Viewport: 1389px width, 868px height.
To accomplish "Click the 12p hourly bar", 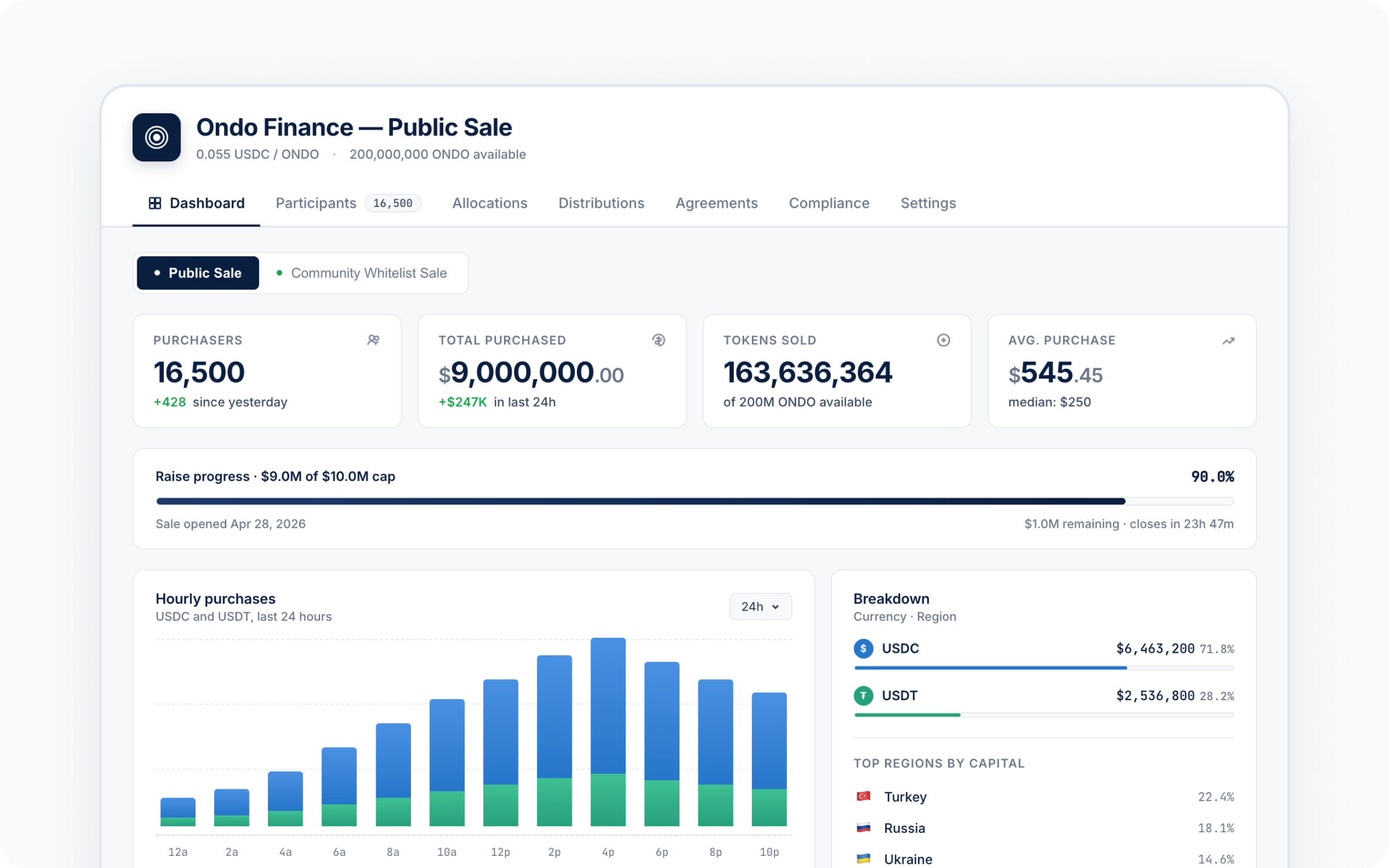I will [501, 753].
